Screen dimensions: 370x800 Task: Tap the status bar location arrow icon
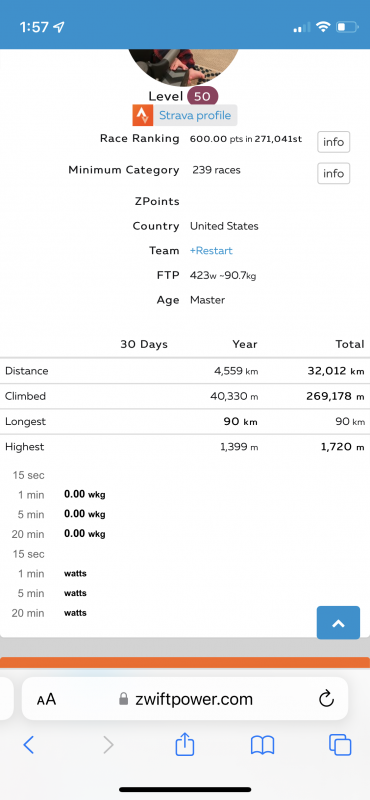60,27
